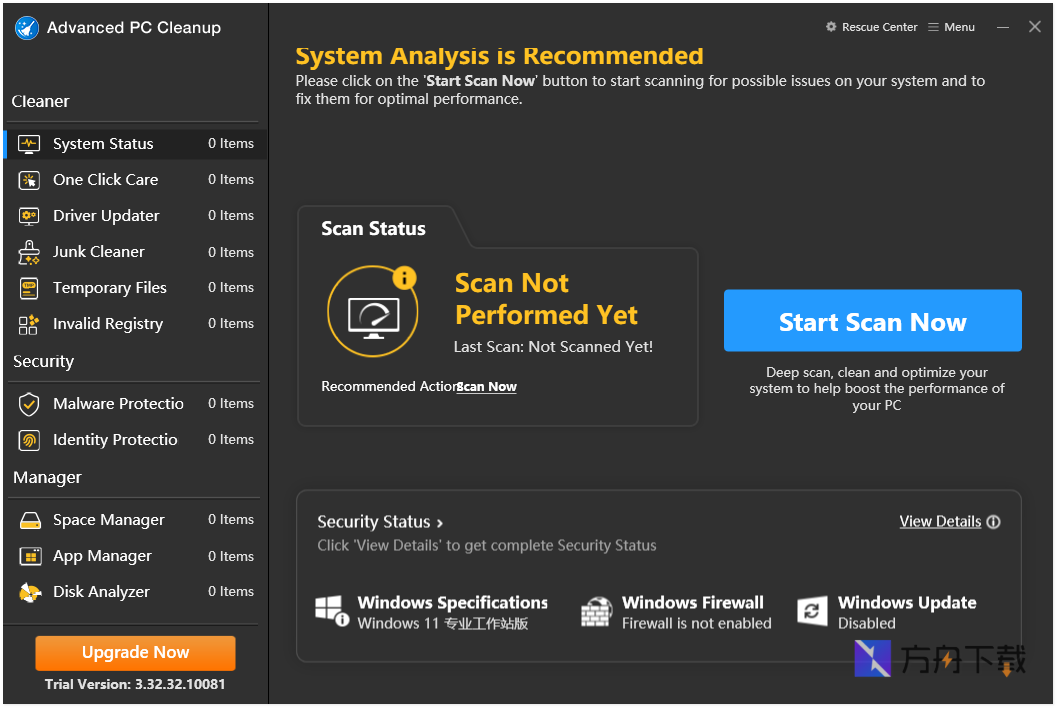Image resolution: width=1057 pixels, height=708 pixels.
Task: Open the System Status section
Action: point(135,144)
